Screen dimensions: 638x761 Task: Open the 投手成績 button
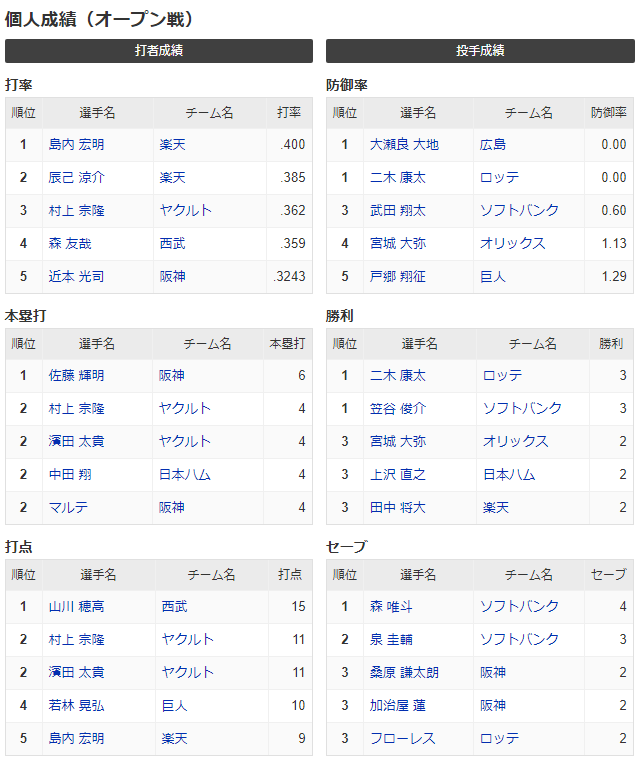click(480, 51)
